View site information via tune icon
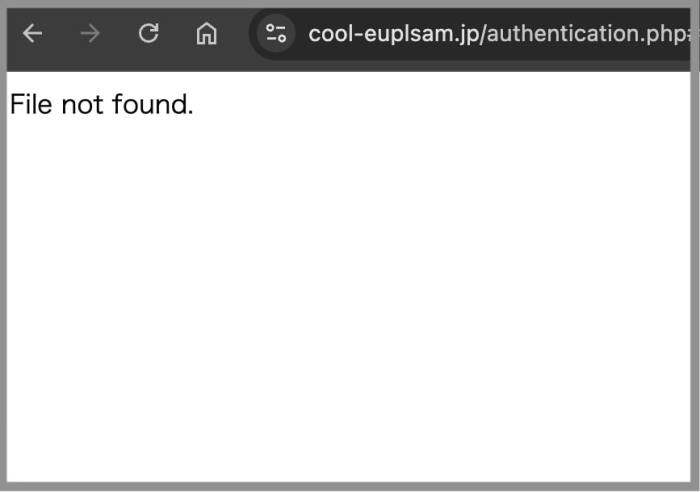The width and height of the screenshot is (700, 492). (x=276, y=33)
